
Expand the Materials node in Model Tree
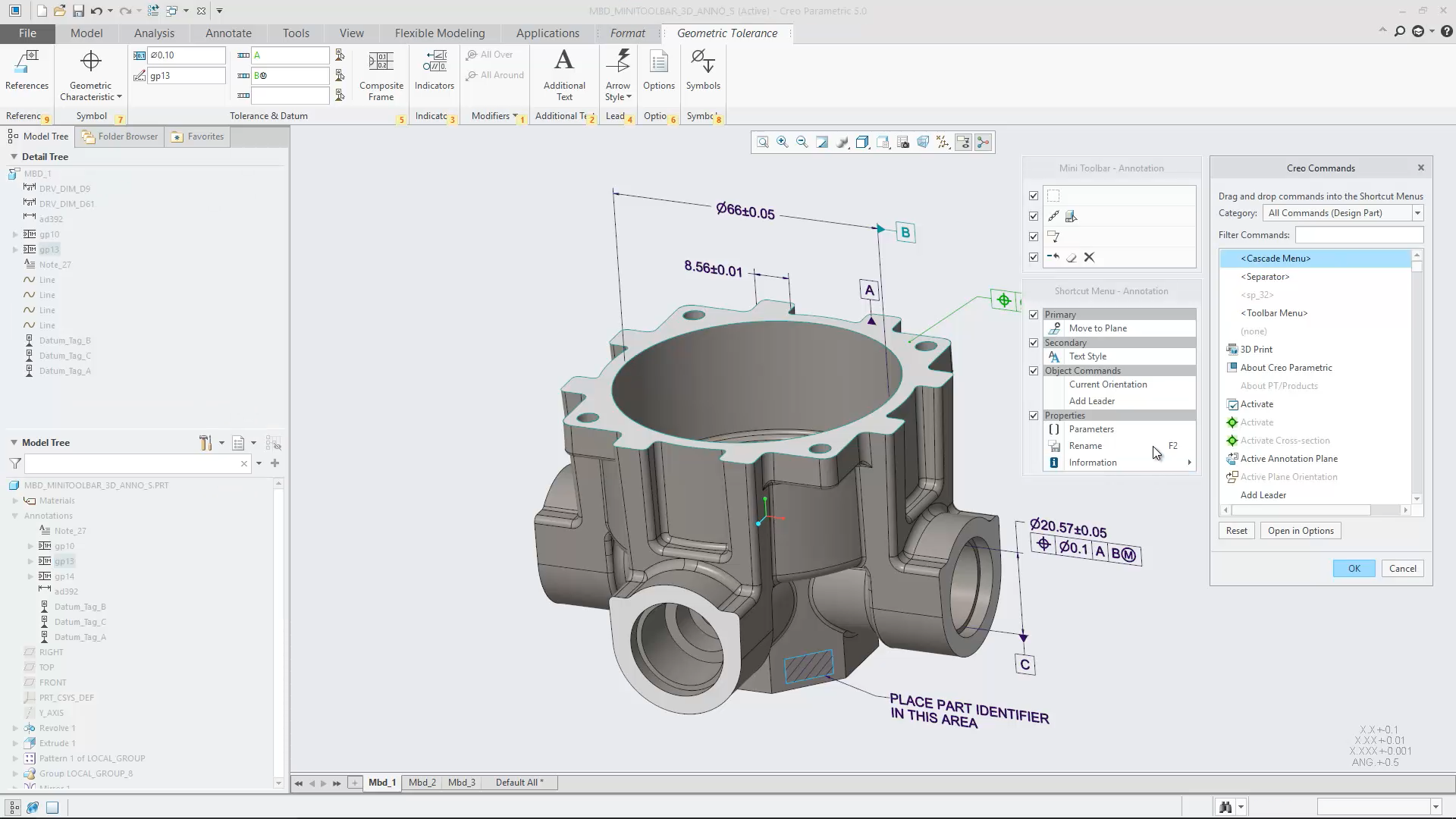click(15, 500)
